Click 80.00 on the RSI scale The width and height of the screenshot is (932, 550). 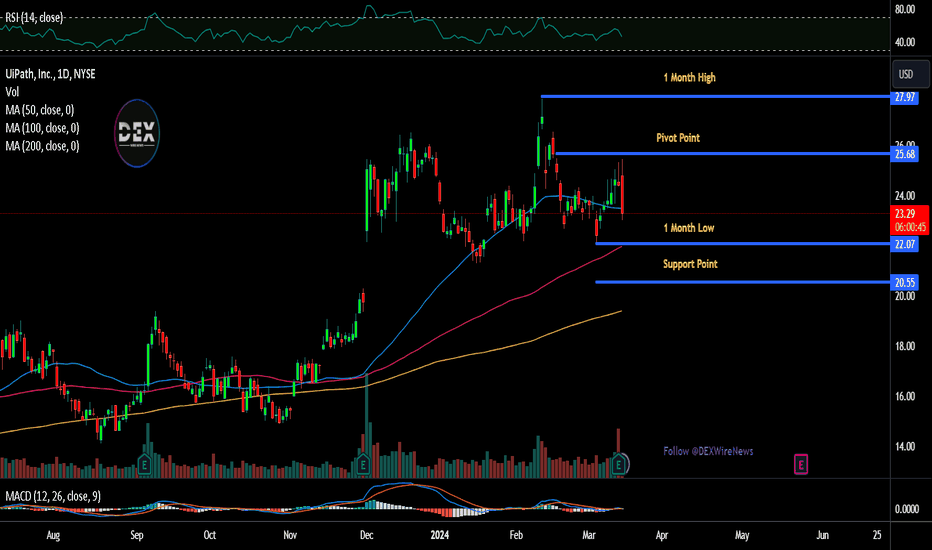click(905, 10)
